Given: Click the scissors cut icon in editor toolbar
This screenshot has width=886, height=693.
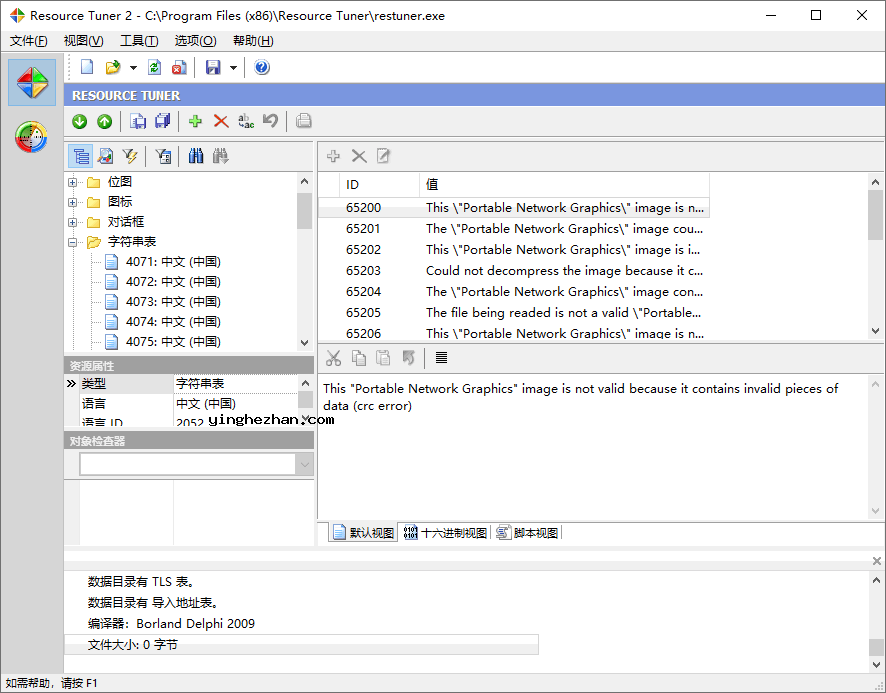Looking at the screenshot, I should tap(333, 358).
